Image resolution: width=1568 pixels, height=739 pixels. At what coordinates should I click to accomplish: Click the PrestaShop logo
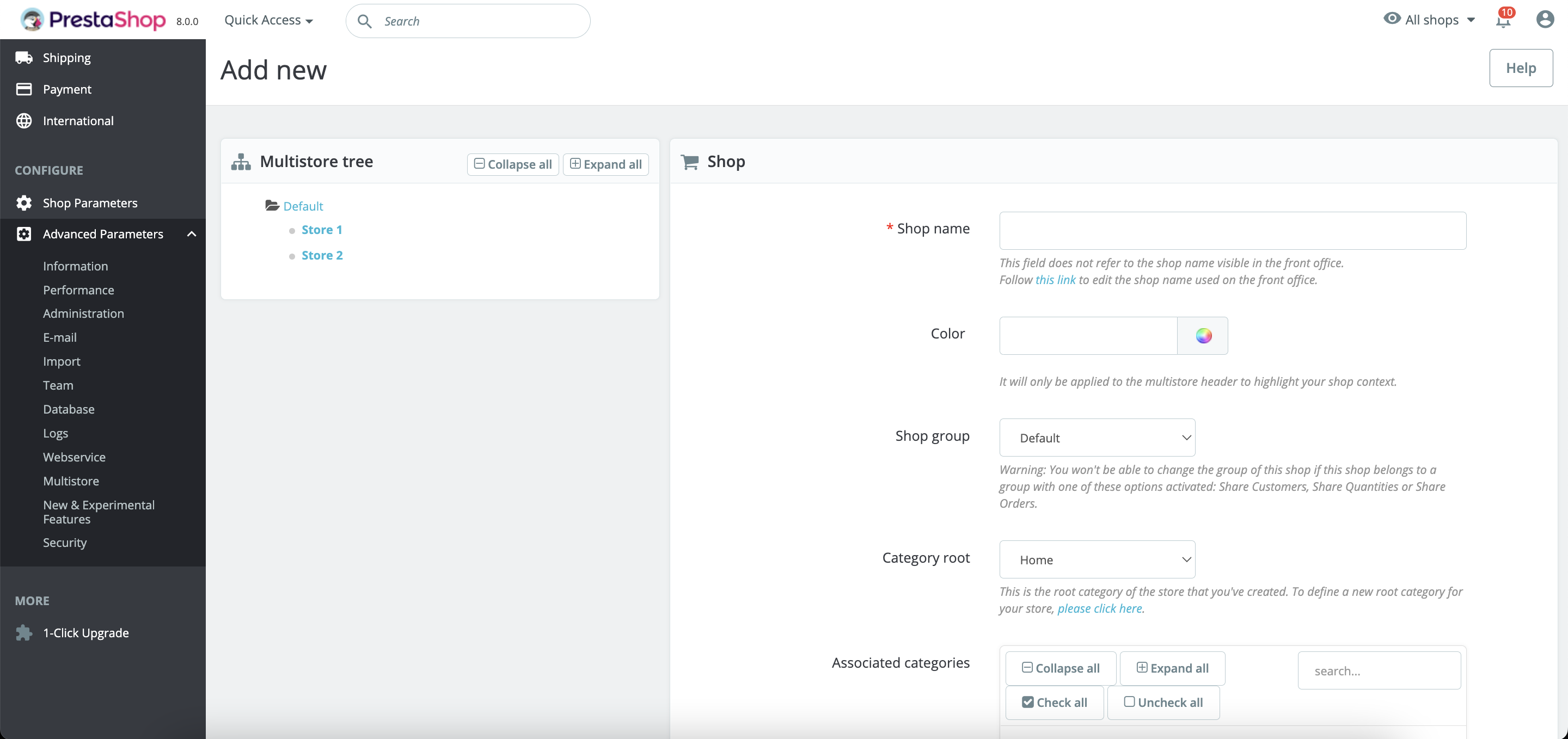pyautogui.click(x=93, y=20)
